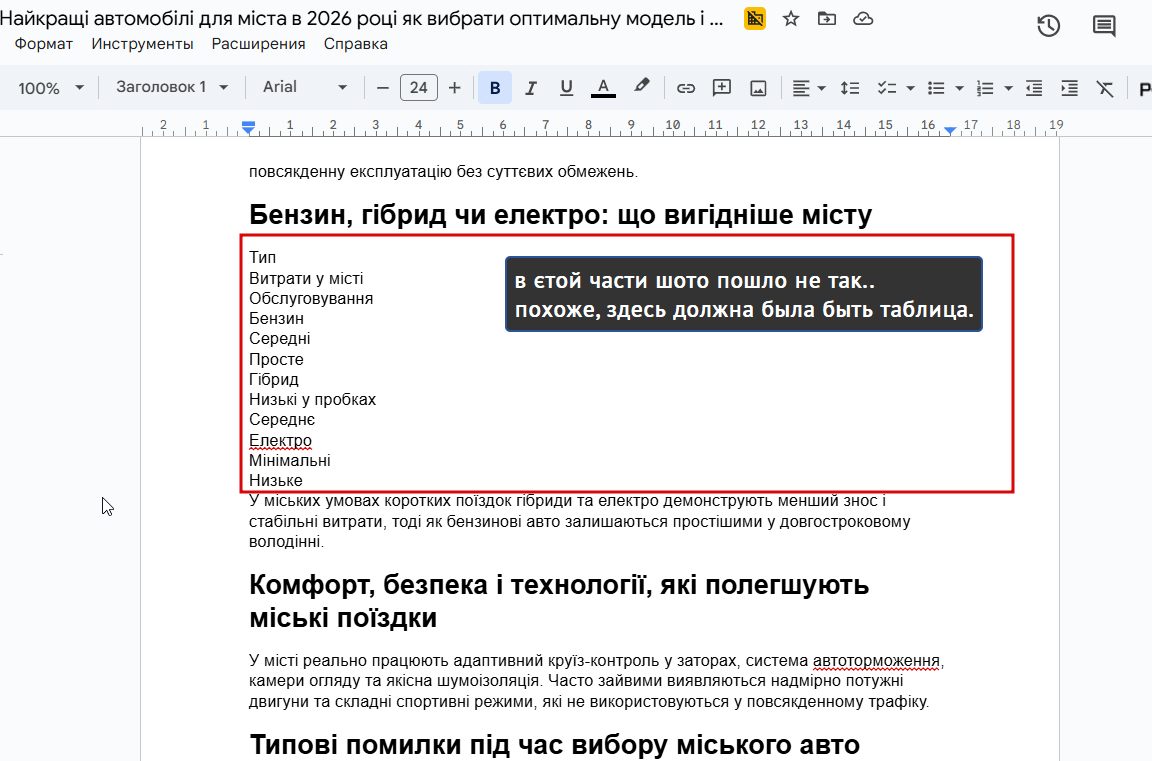Increase paragraph indent
The width and height of the screenshot is (1152, 761).
pos(1070,88)
